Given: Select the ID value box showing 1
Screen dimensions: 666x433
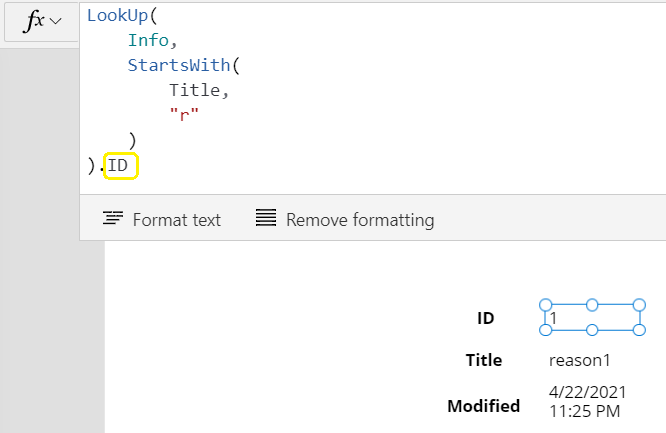Looking at the screenshot, I should click(x=592, y=318).
